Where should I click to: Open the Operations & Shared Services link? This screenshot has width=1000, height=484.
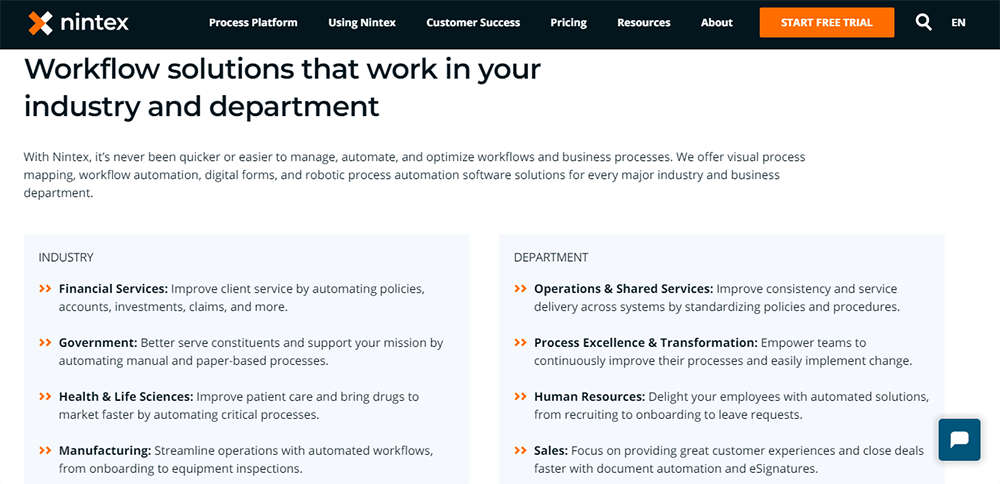(624, 289)
